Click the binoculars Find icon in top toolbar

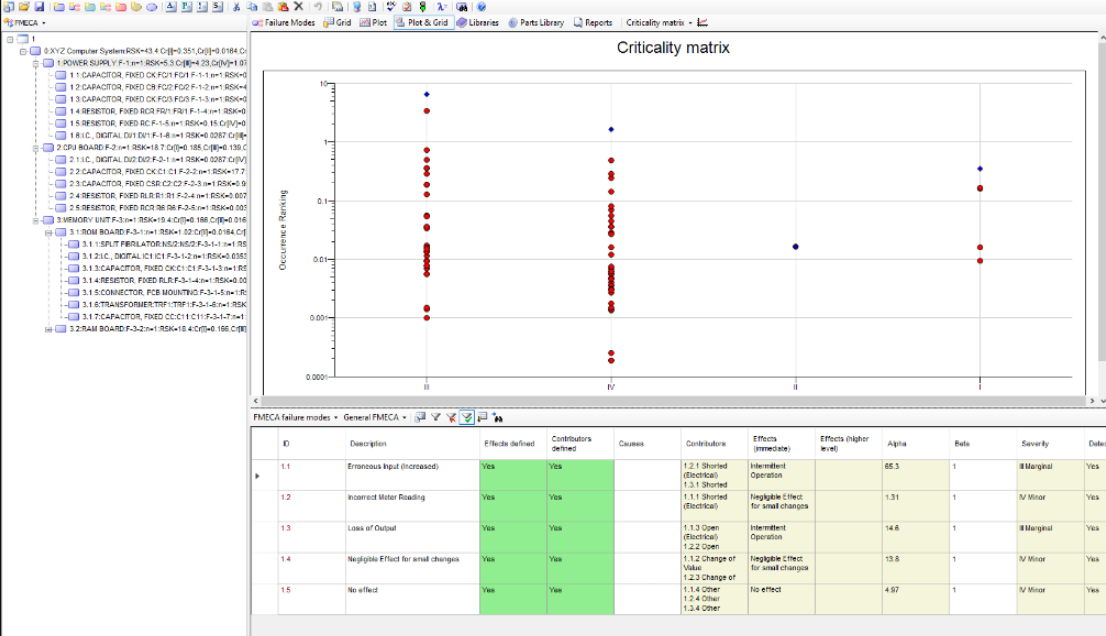click(461, 6)
